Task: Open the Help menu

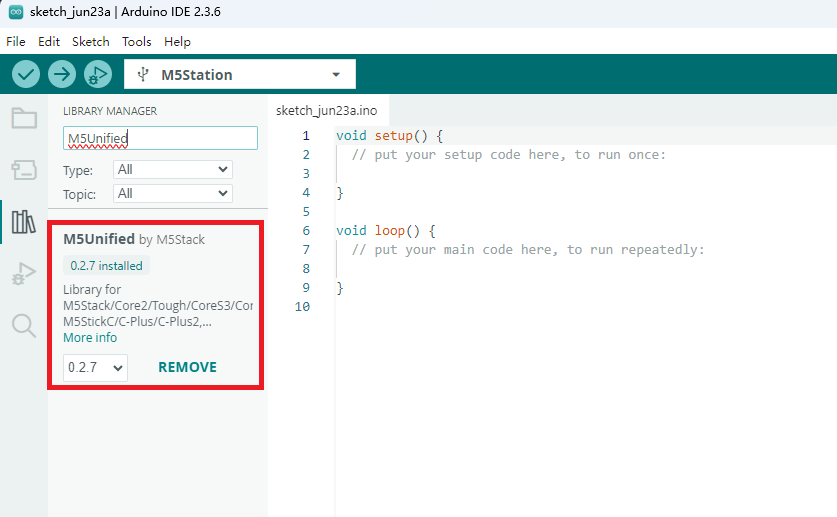Action: click(177, 42)
